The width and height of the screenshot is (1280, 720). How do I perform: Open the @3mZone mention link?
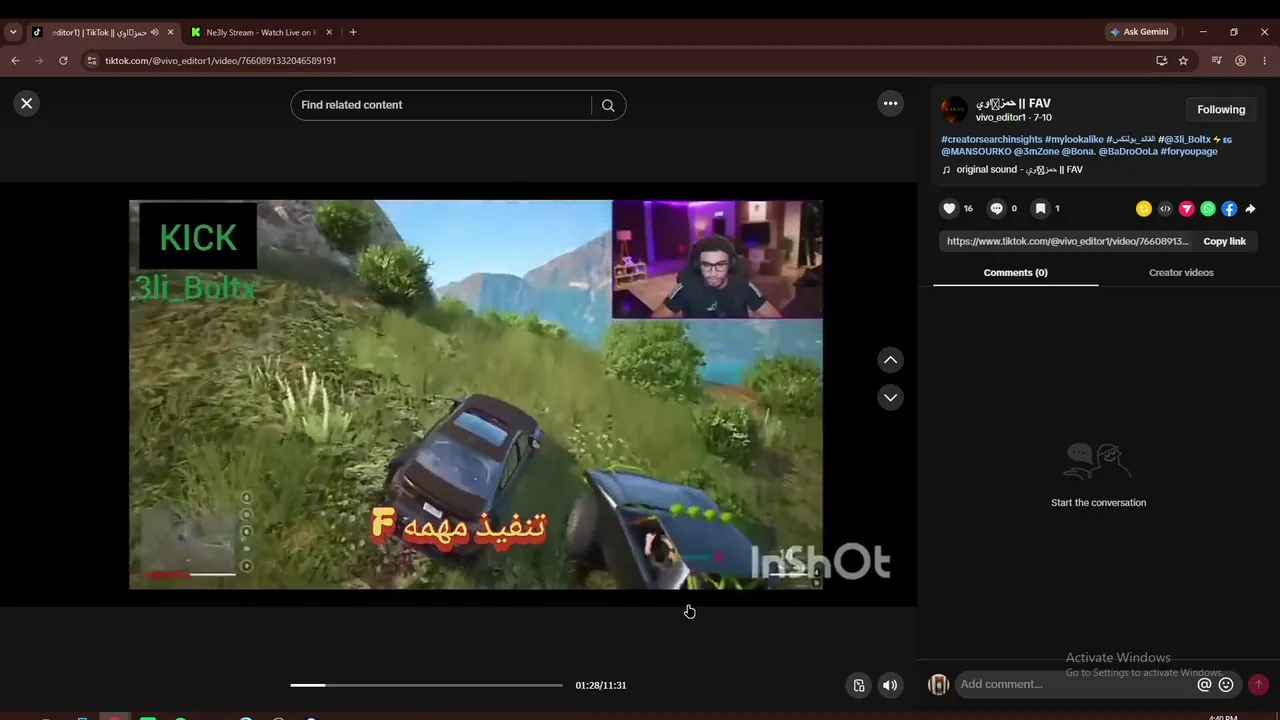click(x=1036, y=152)
